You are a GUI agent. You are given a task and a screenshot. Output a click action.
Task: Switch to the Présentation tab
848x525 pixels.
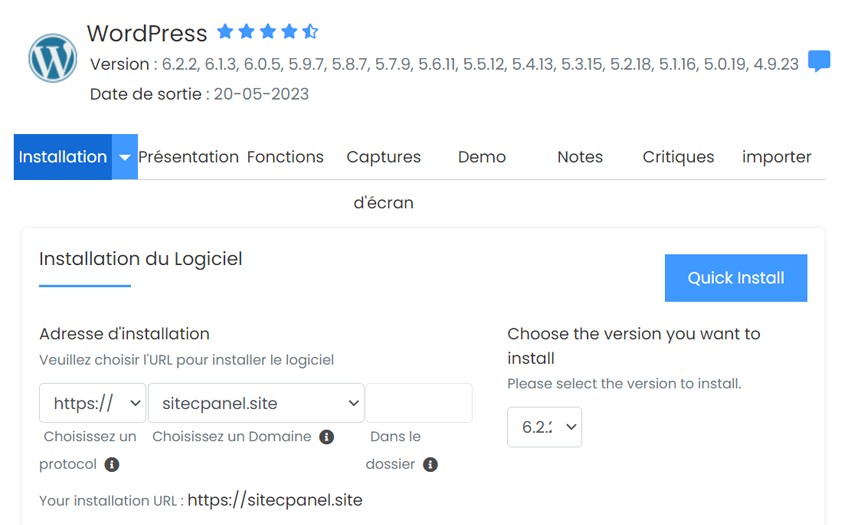coord(188,157)
